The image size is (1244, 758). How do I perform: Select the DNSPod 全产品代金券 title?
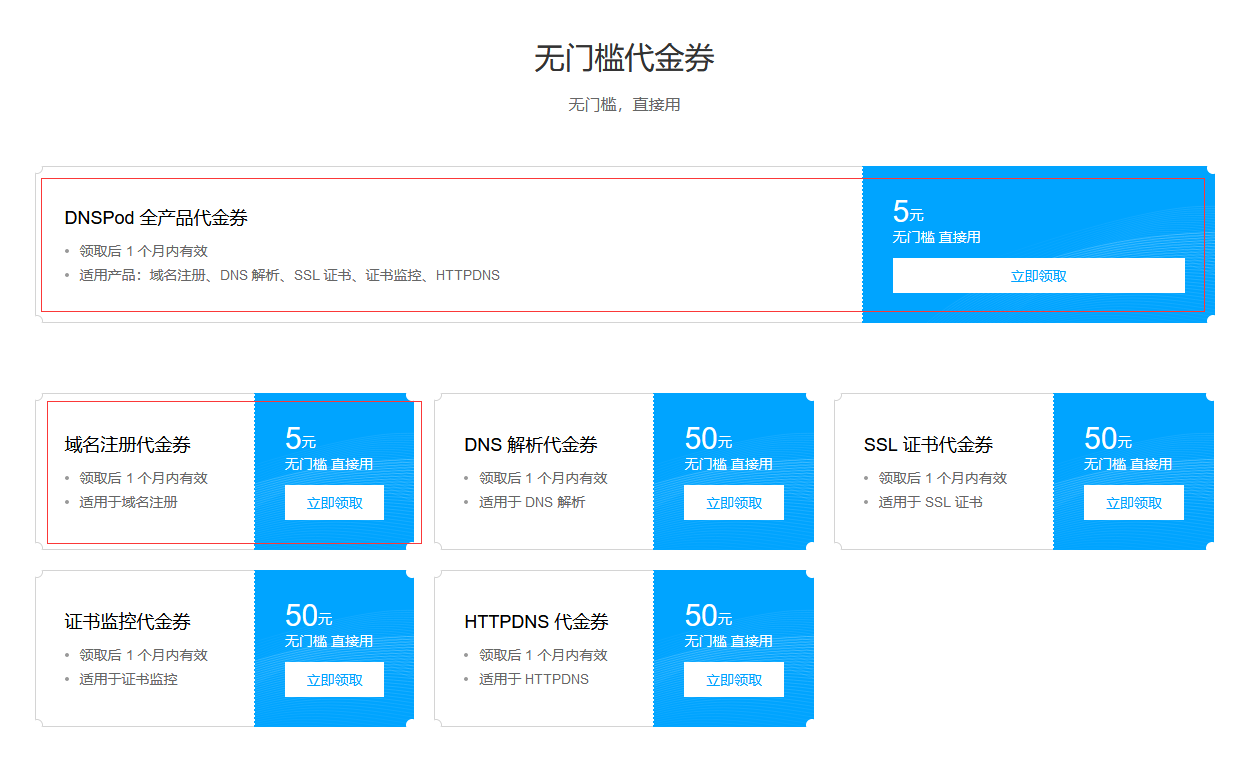[x=156, y=218]
